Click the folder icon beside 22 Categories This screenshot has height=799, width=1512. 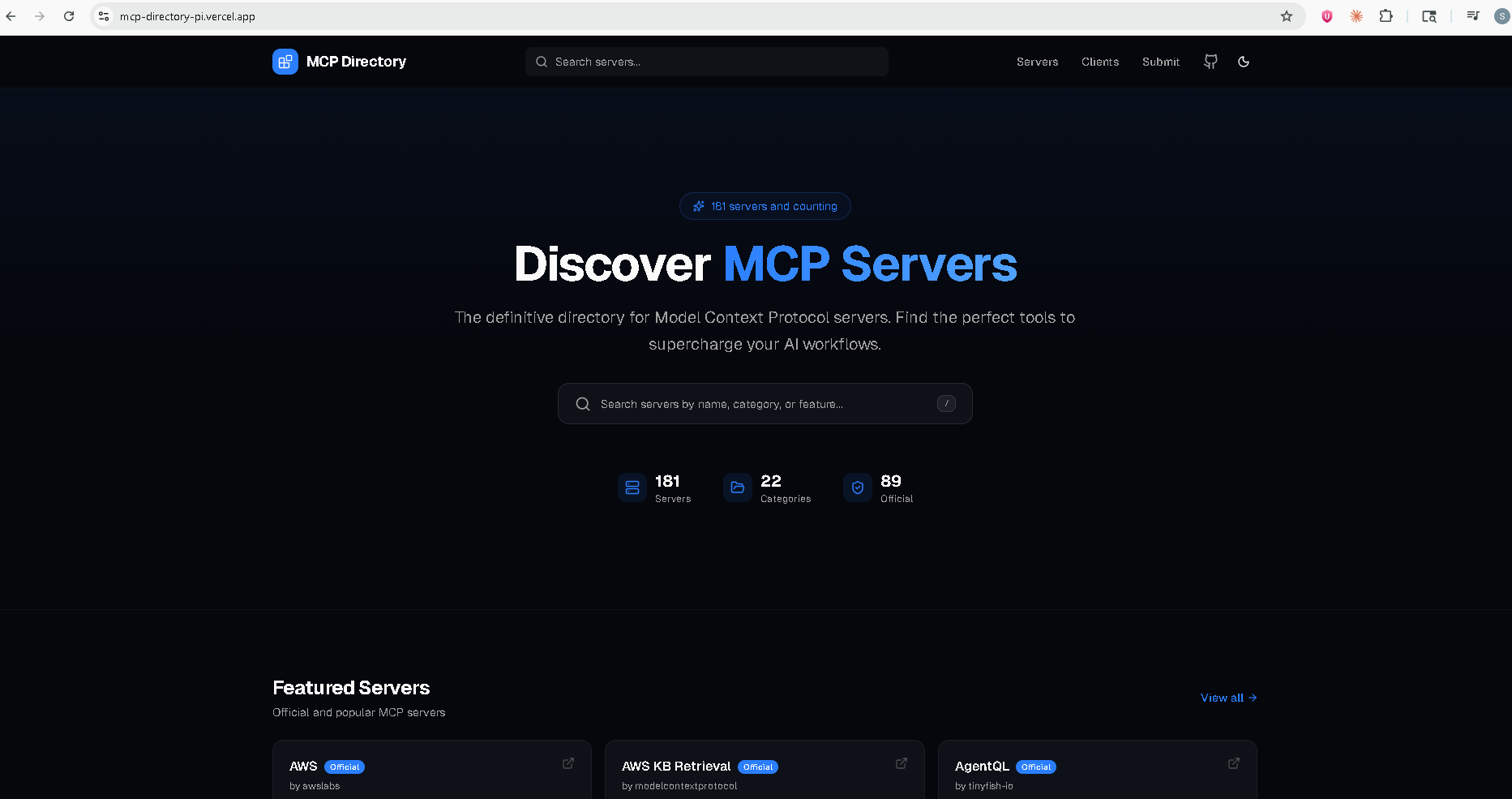pyautogui.click(x=737, y=488)
